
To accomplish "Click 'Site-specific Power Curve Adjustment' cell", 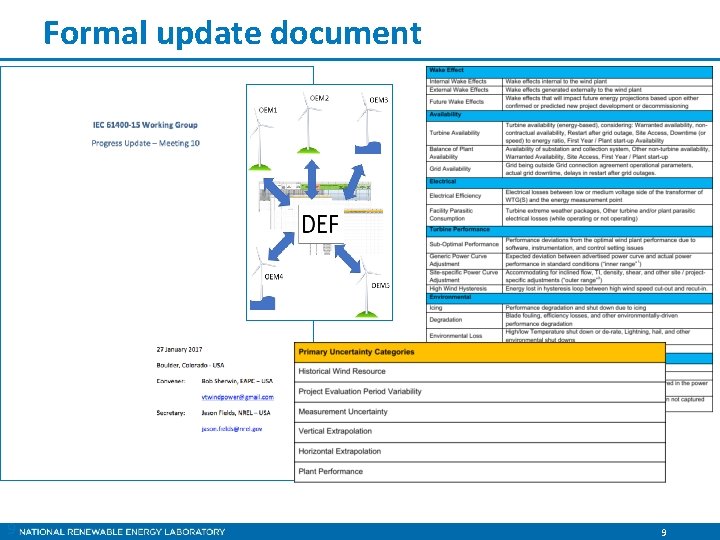I will (464, 276).
